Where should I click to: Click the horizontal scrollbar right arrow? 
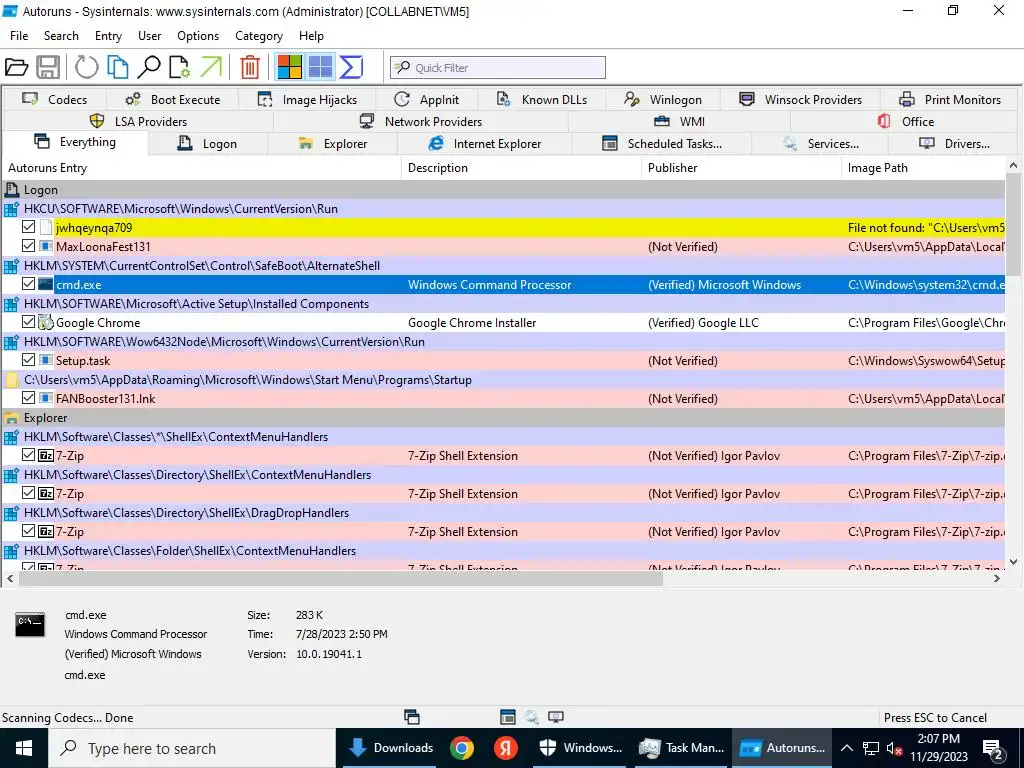click(x=997, y=579)
